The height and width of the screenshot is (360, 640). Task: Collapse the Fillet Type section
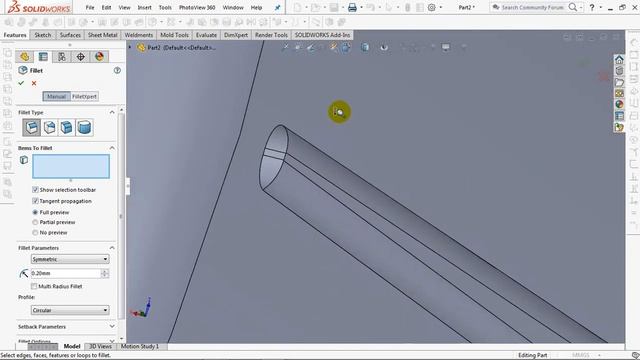[112, 112]
